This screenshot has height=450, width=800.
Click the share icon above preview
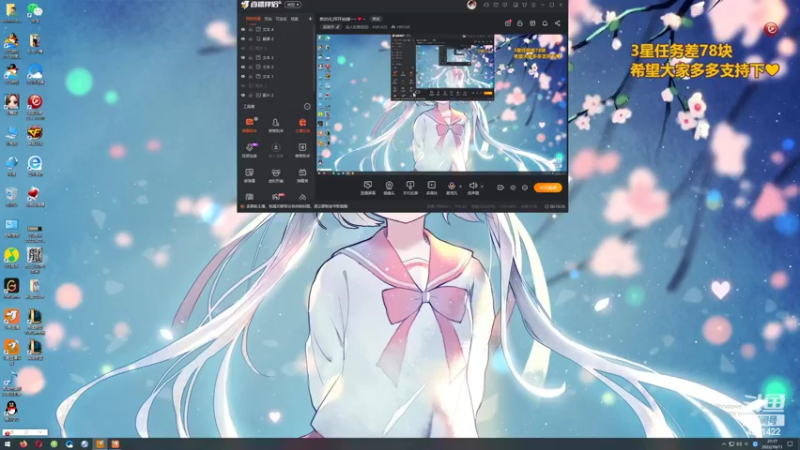coord(558,23)
